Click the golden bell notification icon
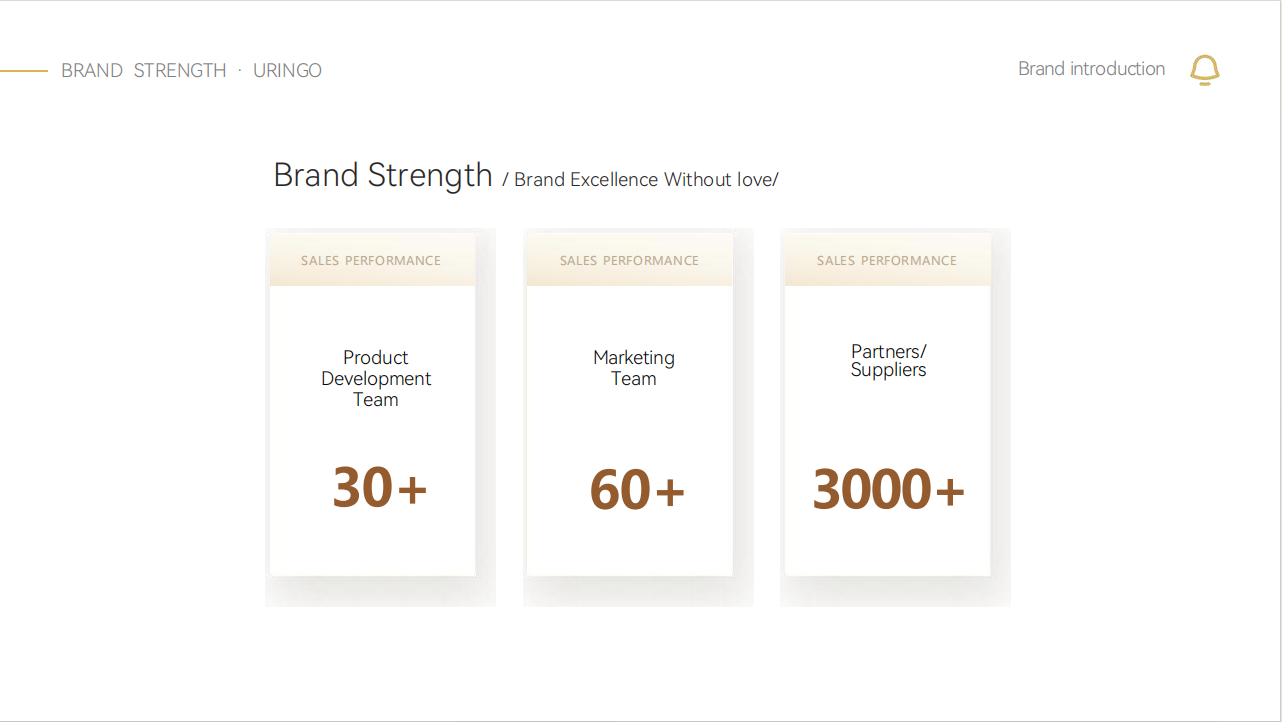This screenshot has height=722, width=1282. [1205, 70]
